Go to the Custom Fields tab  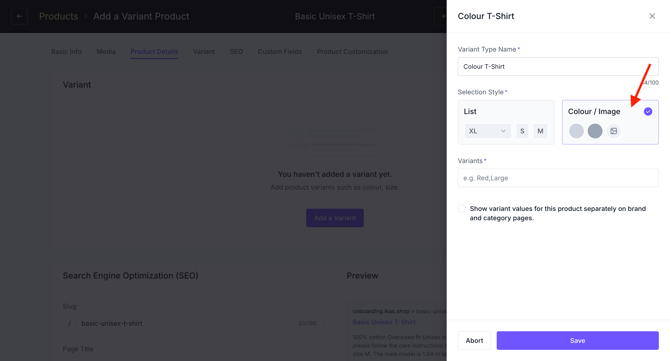click(x=280, y=52)
